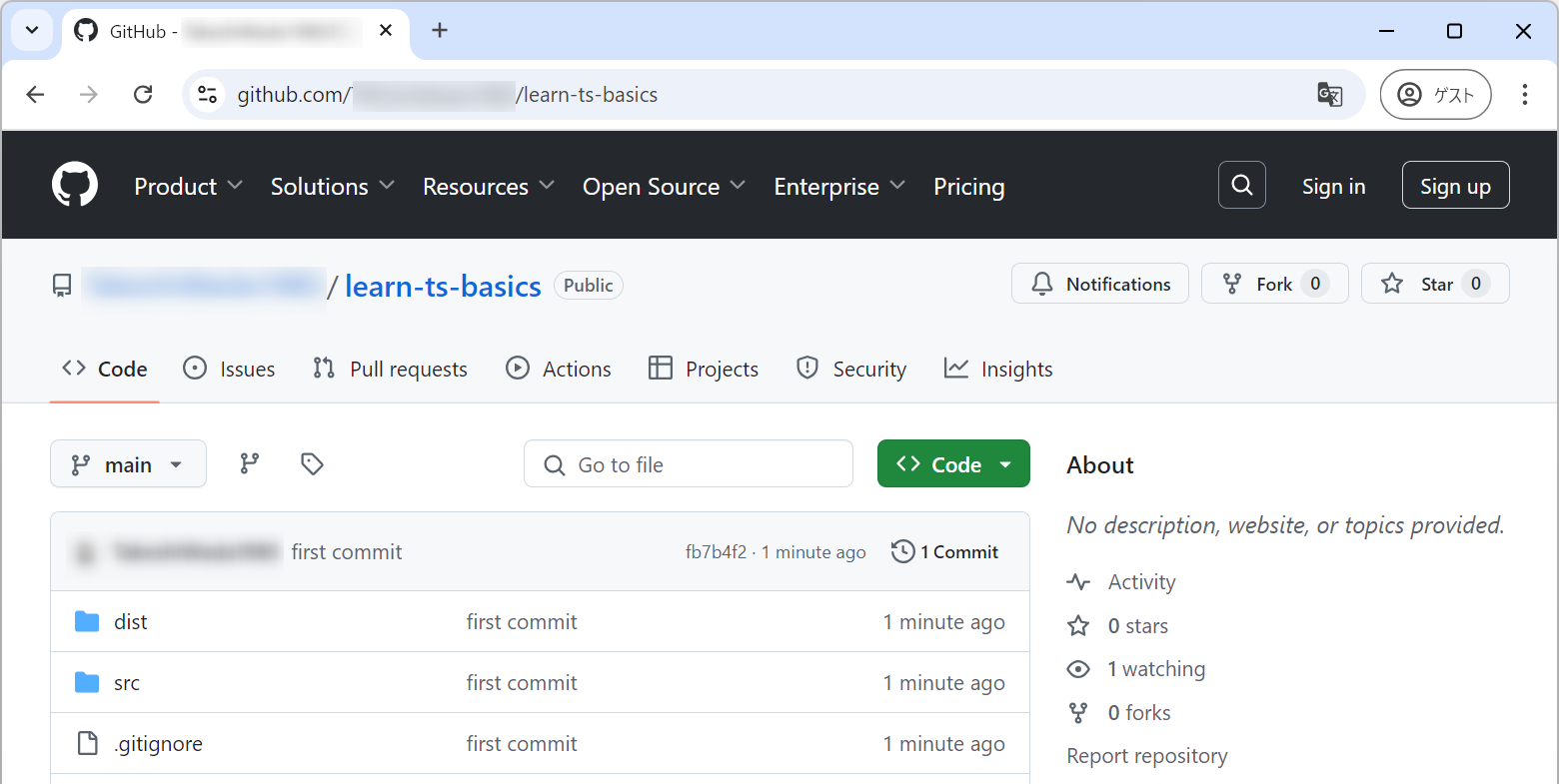The image size is (1559, 784).
Task: Open tags using the tag icon
Action: point(312,463)
